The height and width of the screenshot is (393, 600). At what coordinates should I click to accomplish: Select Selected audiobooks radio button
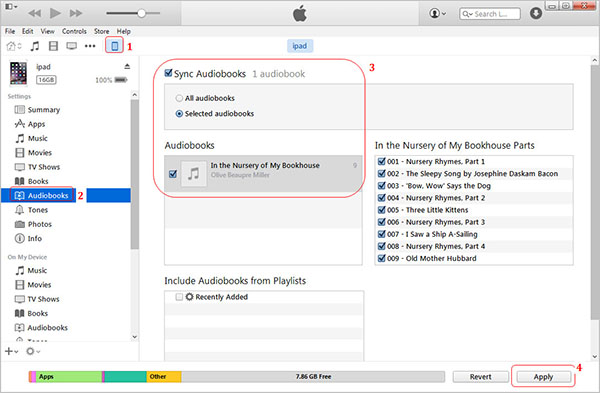pos(179,114)
